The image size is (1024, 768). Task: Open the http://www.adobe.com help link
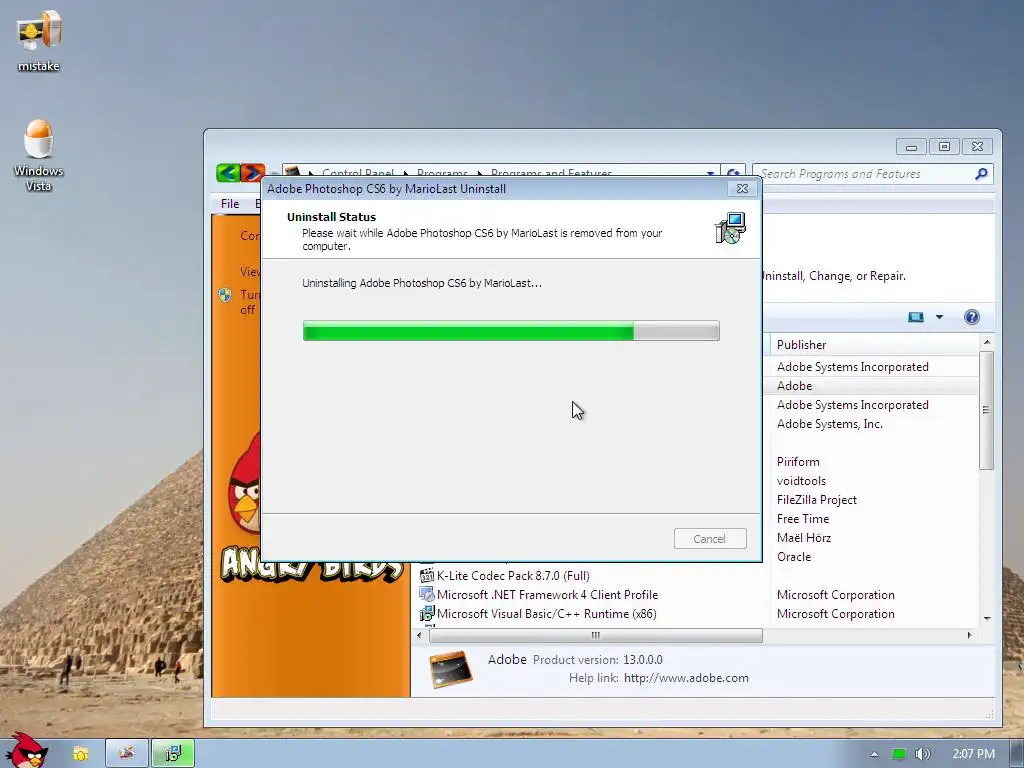click(686, 678)
